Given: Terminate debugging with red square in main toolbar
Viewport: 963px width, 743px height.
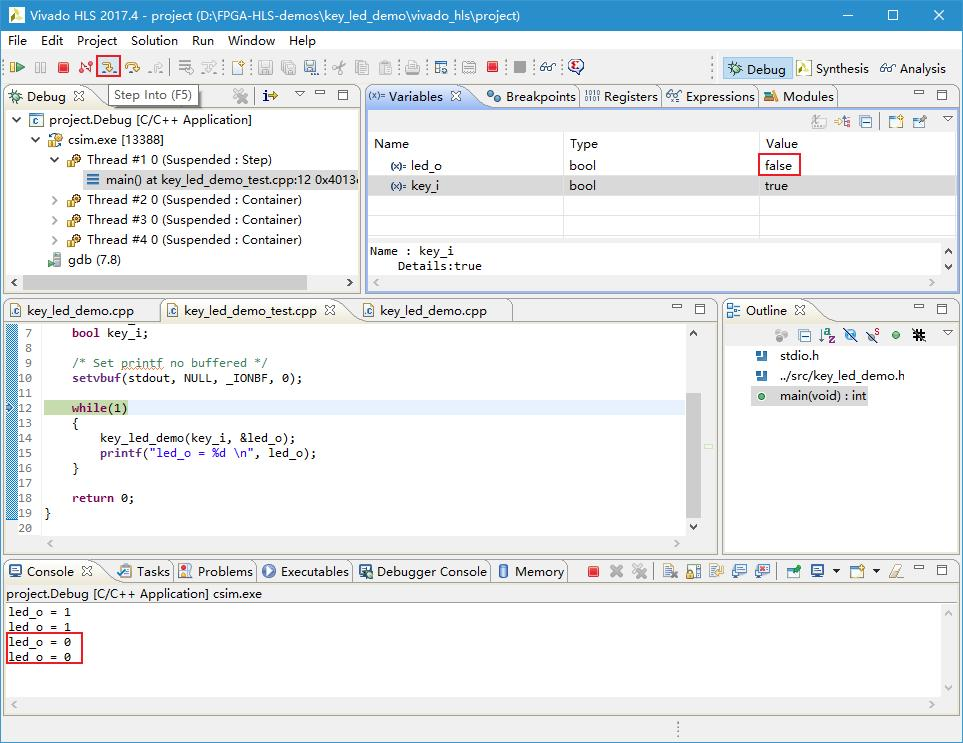Looking at the screenshot, I should click(63, 67).
